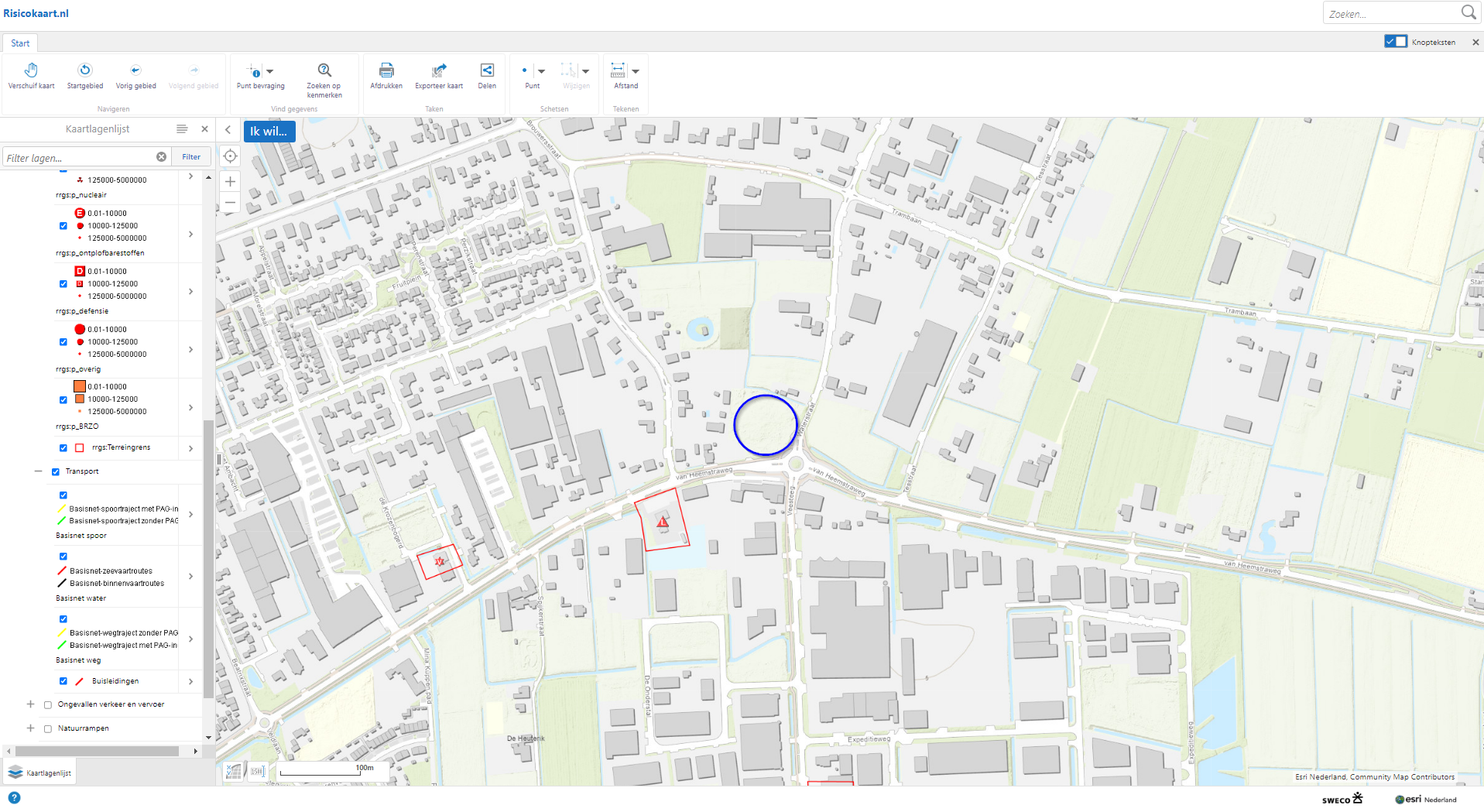The image size is (1484, 812).
Task: Click the Basisnet water label
Action: [81, 598]
